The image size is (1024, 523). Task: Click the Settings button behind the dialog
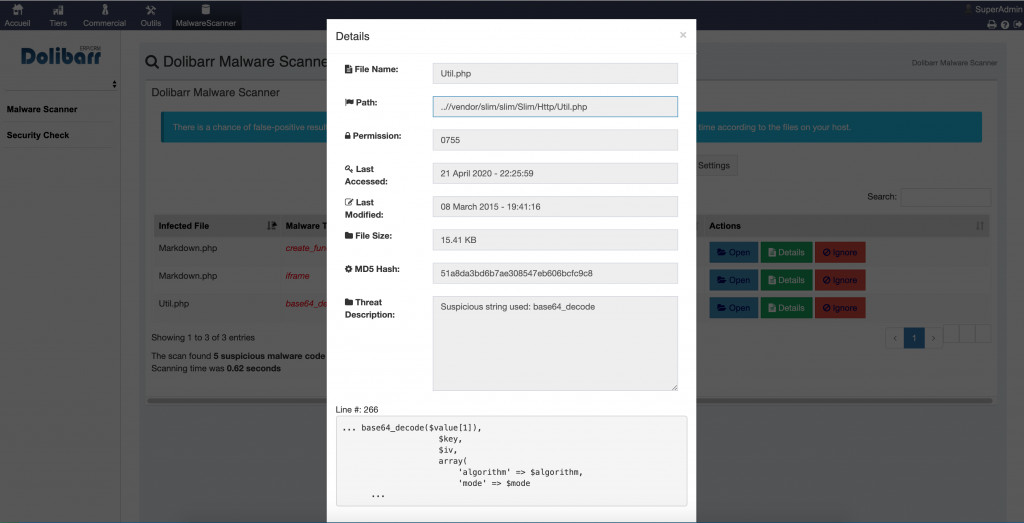[x=714, y=165]
